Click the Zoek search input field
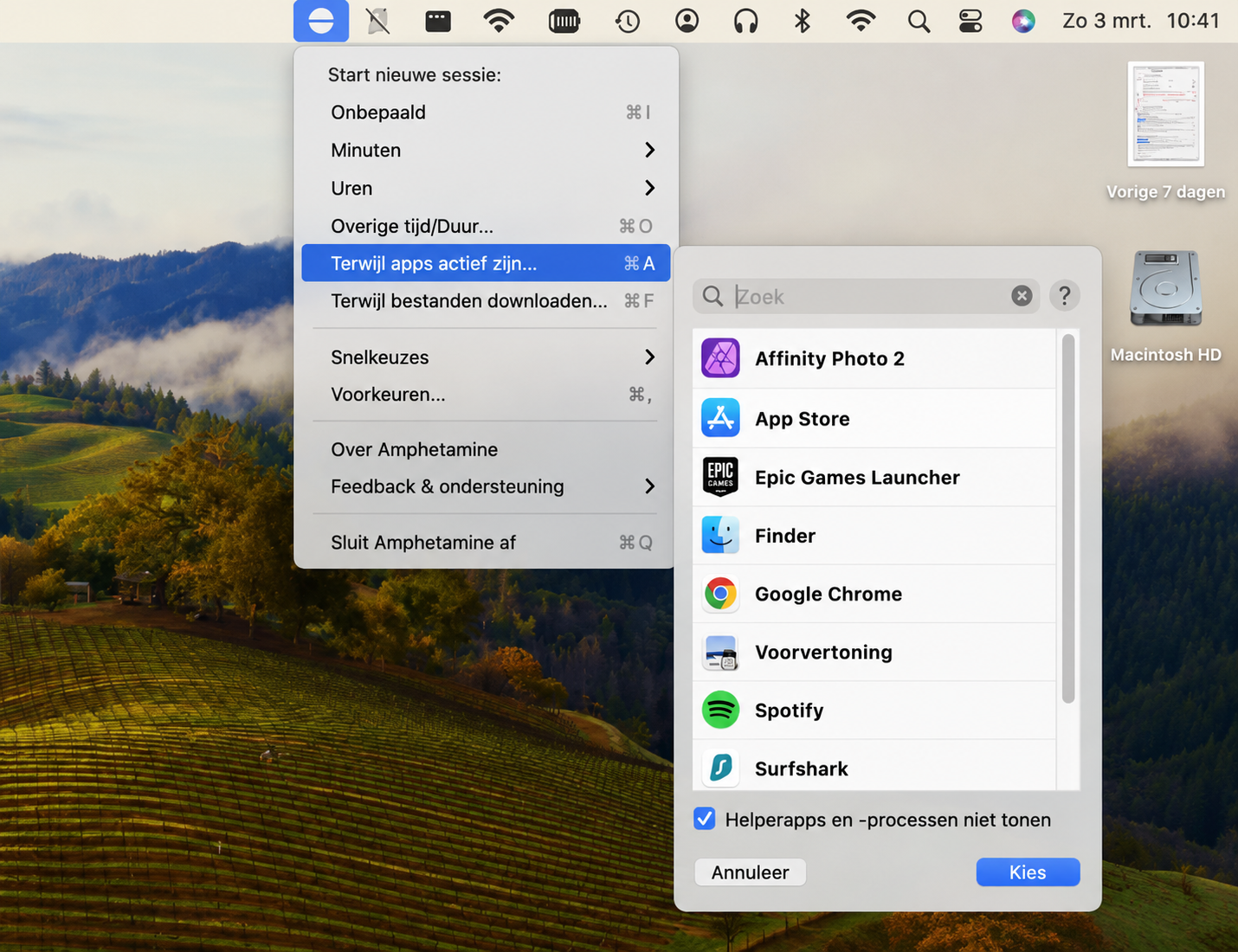1238x952 pixels. point(866,296)
